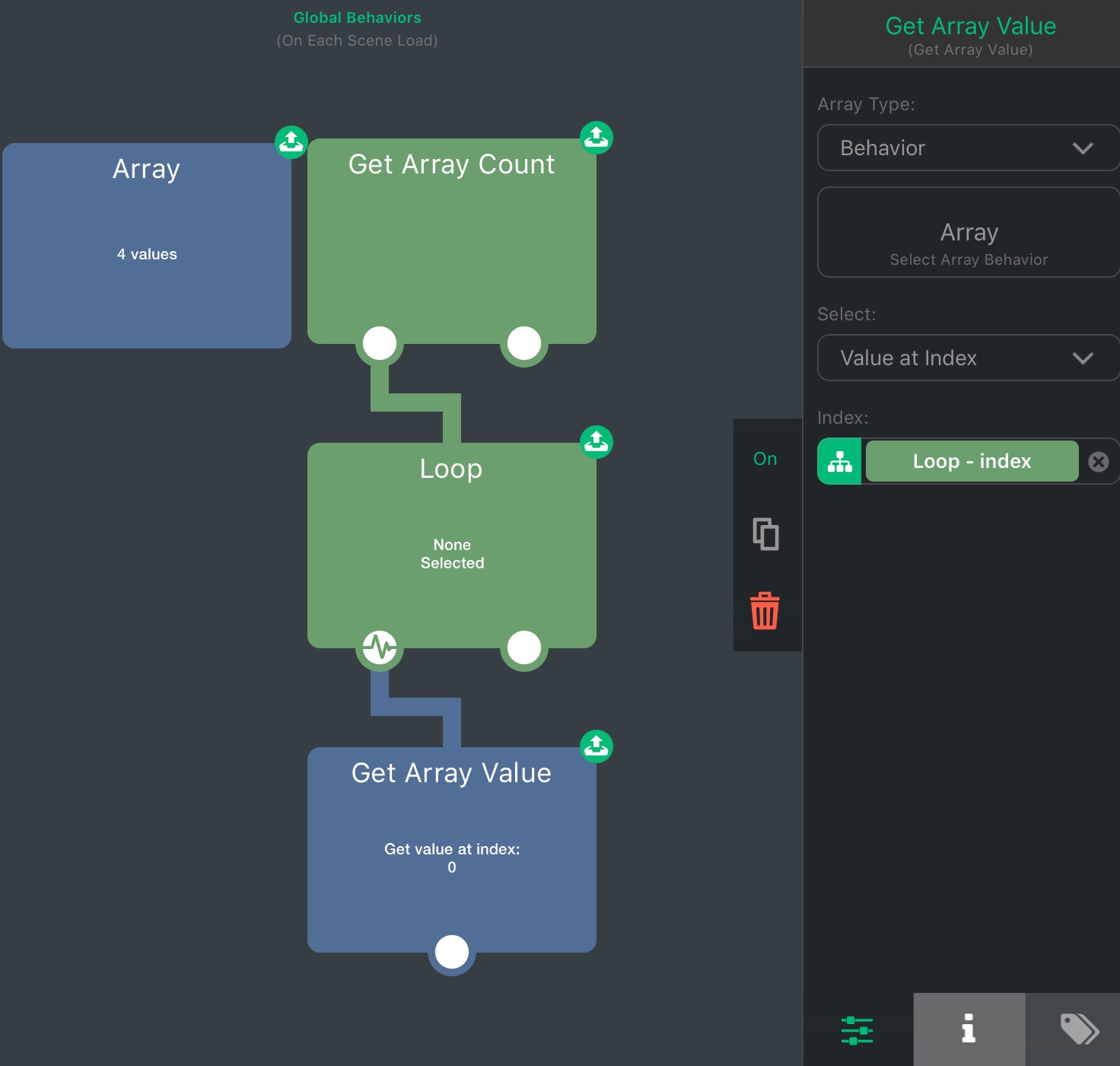Image resolution: width=1120 pixels, height=1066 pixels.
Task: Switch to the info tab
Action: coord(969,1029)
